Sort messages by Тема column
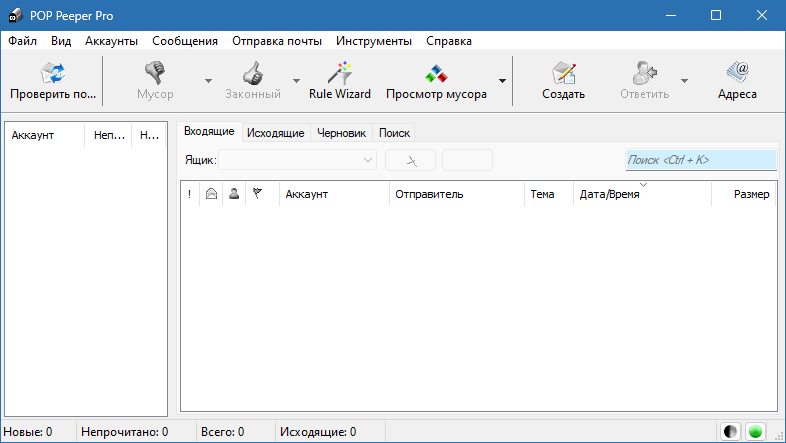The height and width of the screenshot is (443, 786). pos(549,194)
